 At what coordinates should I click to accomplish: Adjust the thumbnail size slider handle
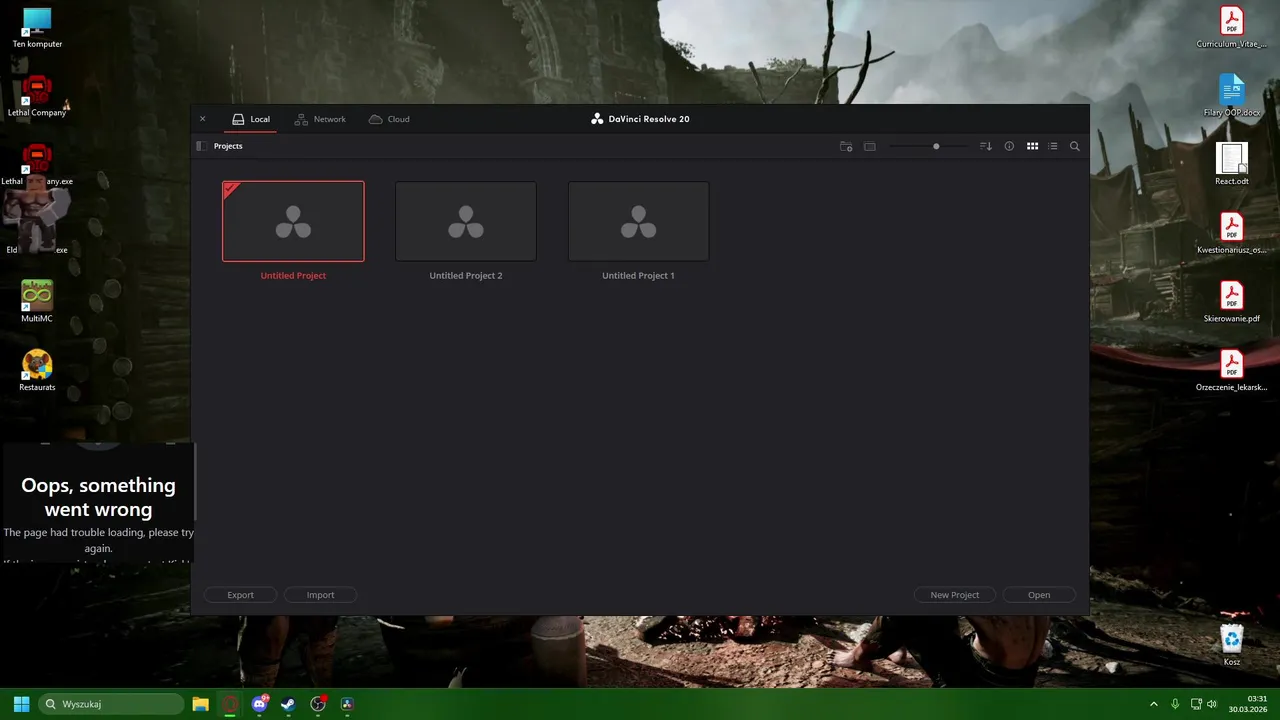936,146
